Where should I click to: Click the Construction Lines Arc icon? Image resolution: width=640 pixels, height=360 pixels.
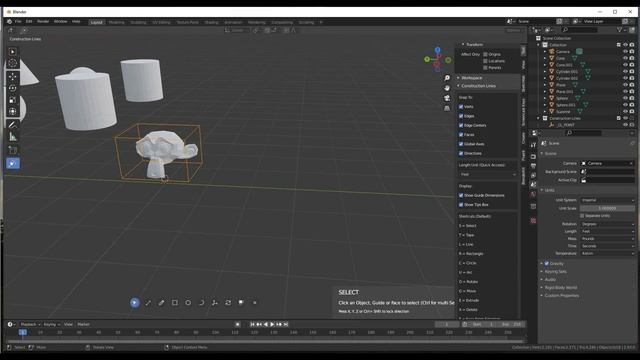point(201,303)
